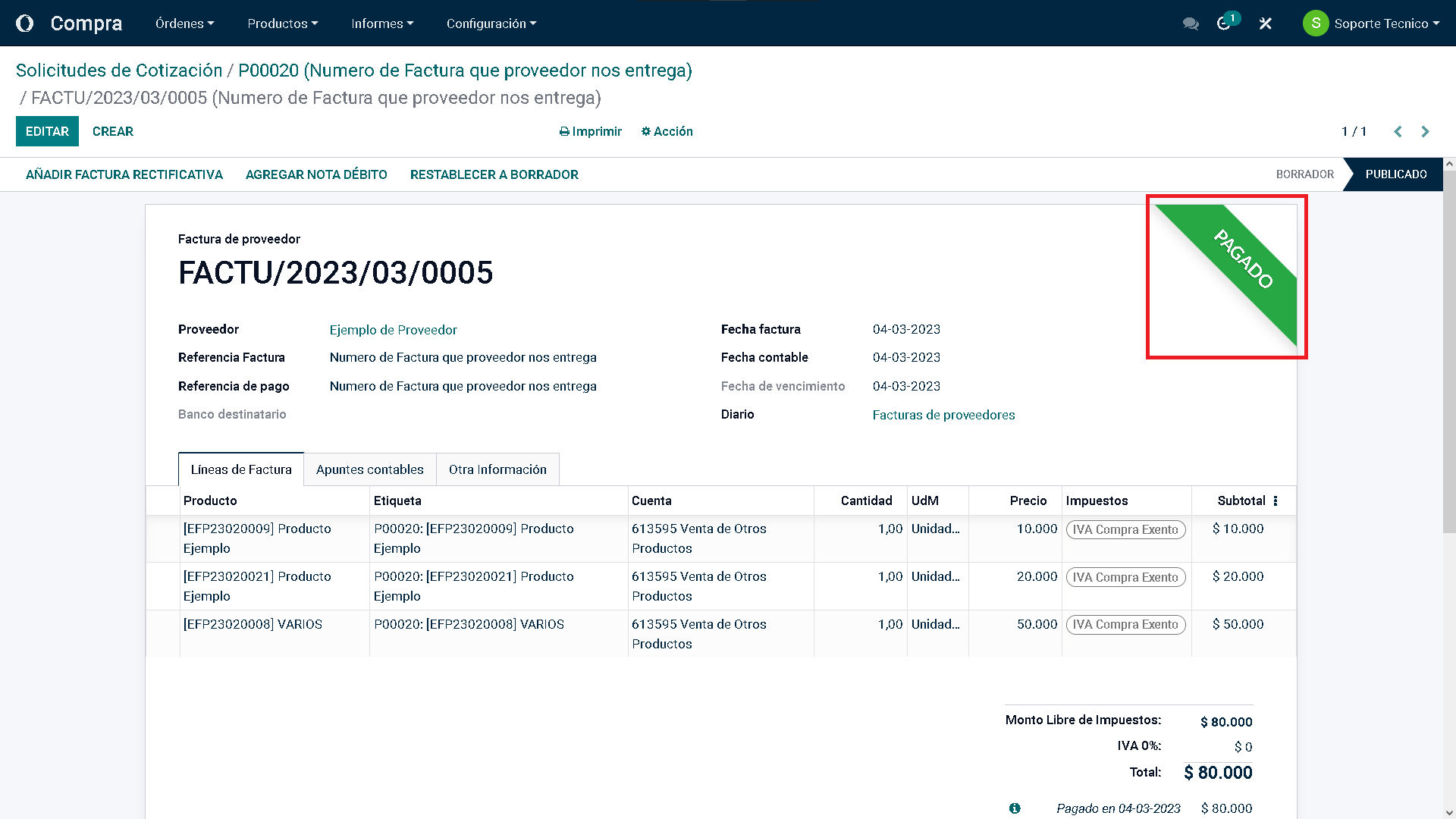Viewport: 1456px width, 819px height.
Task: Click Restablecer a Borrador button
Action: point(494,174)
